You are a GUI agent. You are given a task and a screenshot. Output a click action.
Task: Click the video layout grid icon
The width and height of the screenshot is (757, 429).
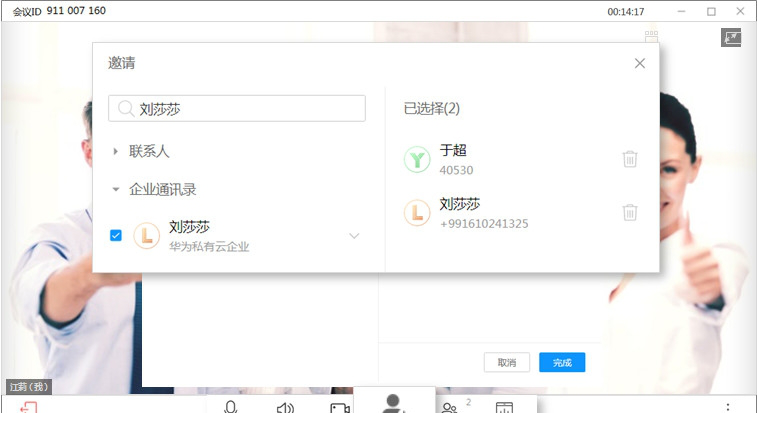[651, 36]
